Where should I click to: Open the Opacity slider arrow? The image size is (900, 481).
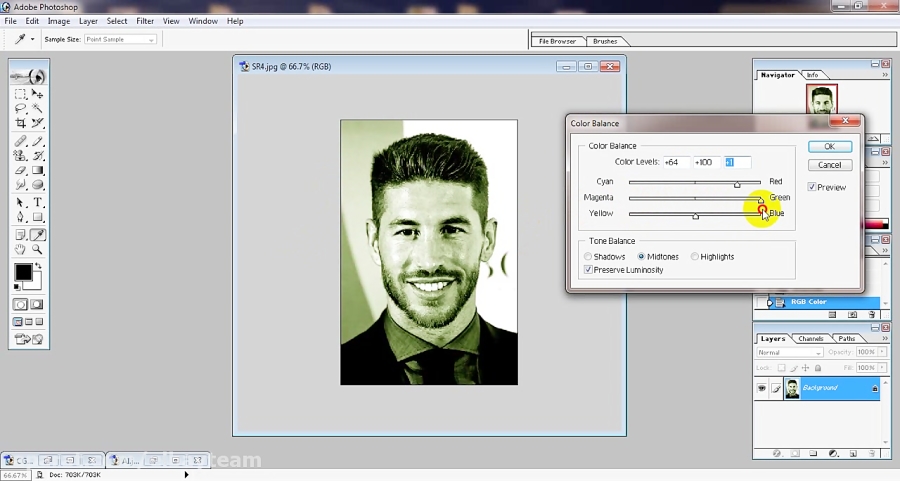point(882,352)
